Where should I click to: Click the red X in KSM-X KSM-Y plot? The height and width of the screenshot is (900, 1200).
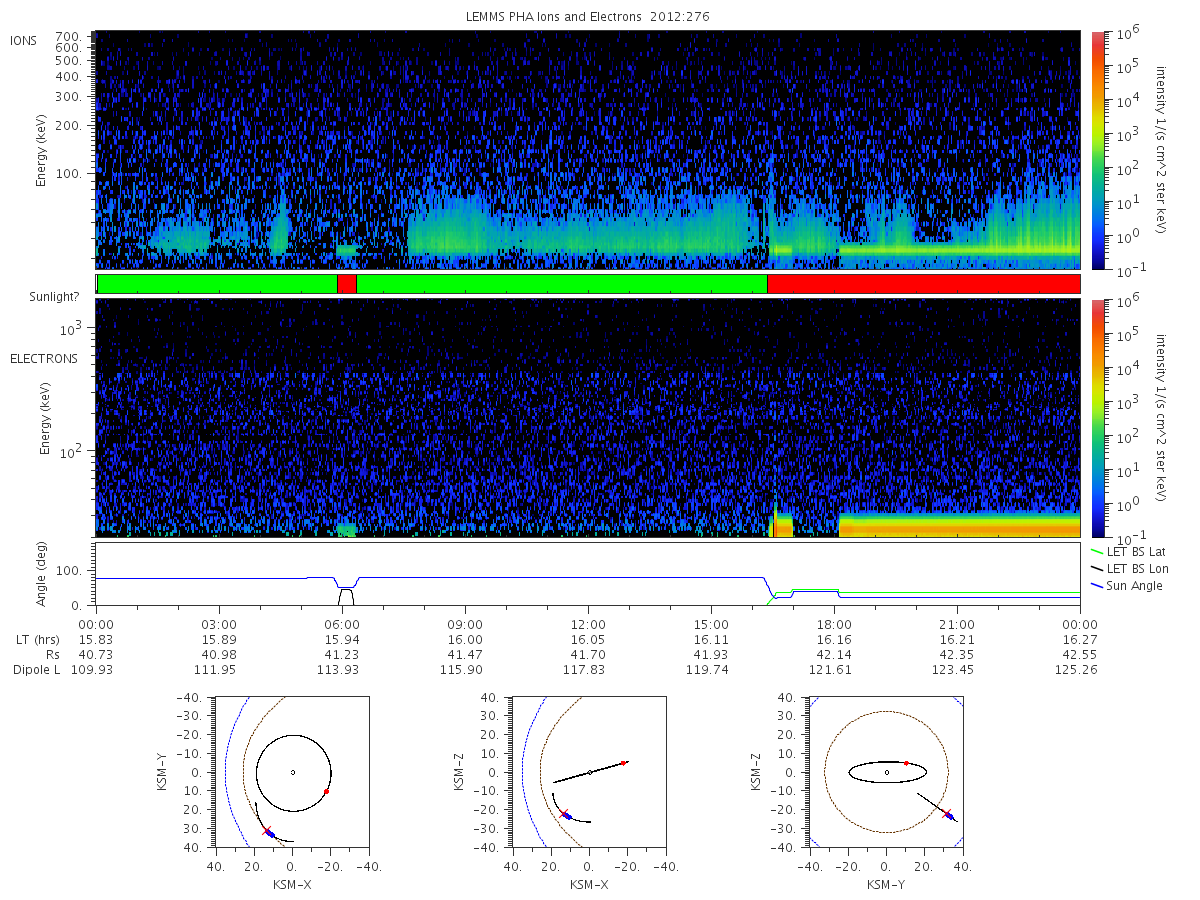pos(267,830)
